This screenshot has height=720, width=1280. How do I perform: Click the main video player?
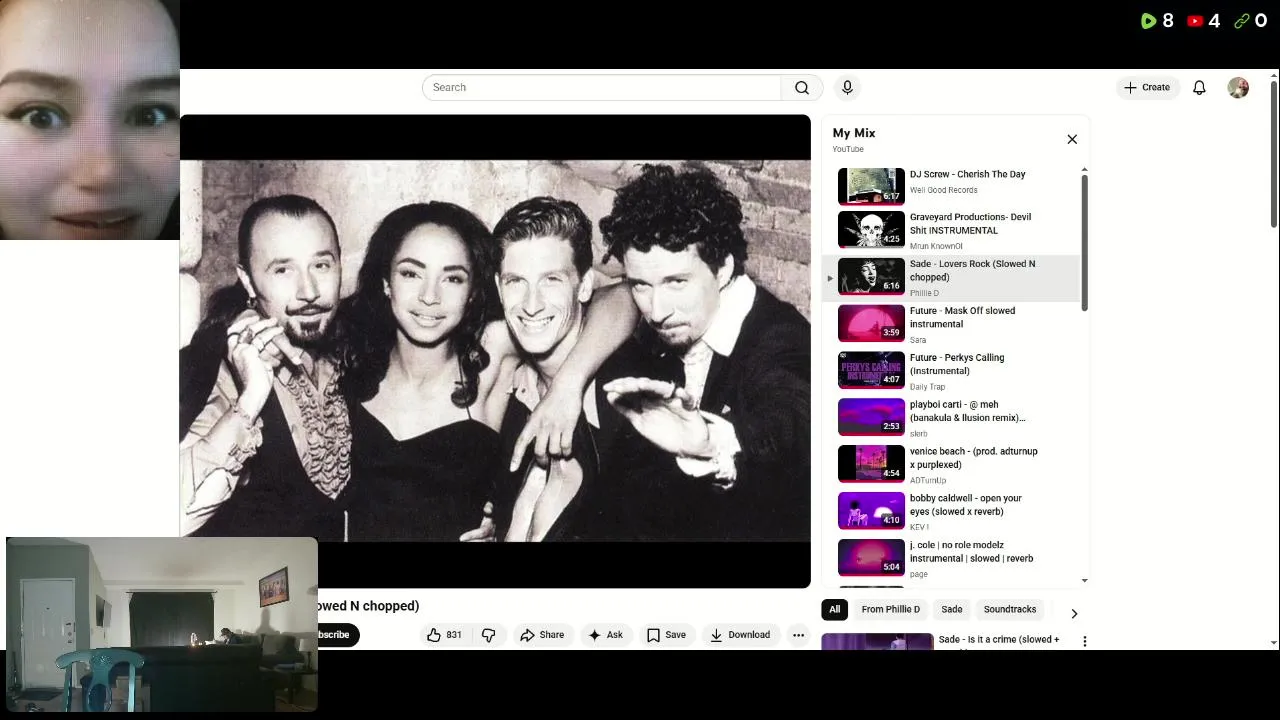tap(495, 351)
